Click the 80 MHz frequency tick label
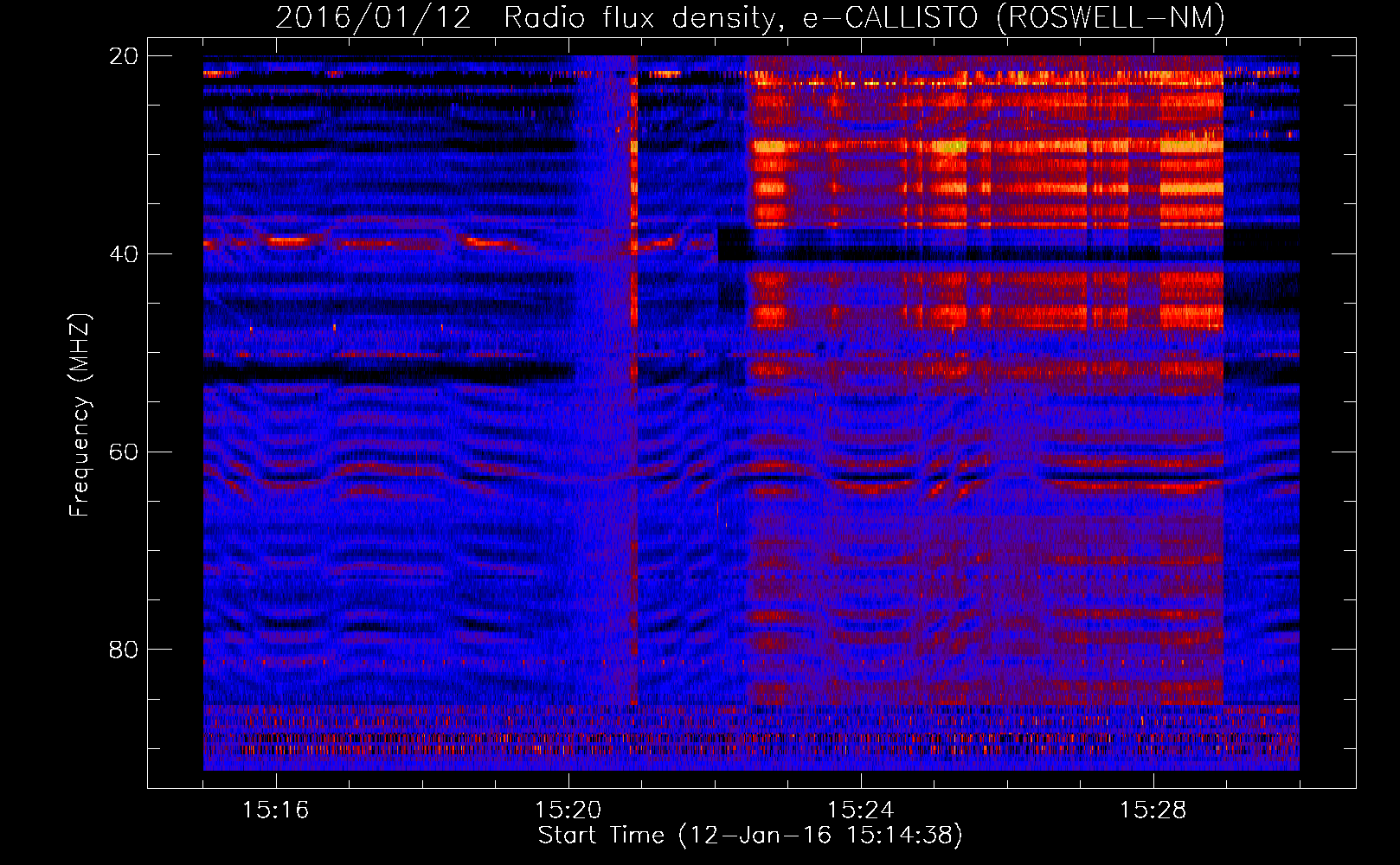 (x=123, y=650)
